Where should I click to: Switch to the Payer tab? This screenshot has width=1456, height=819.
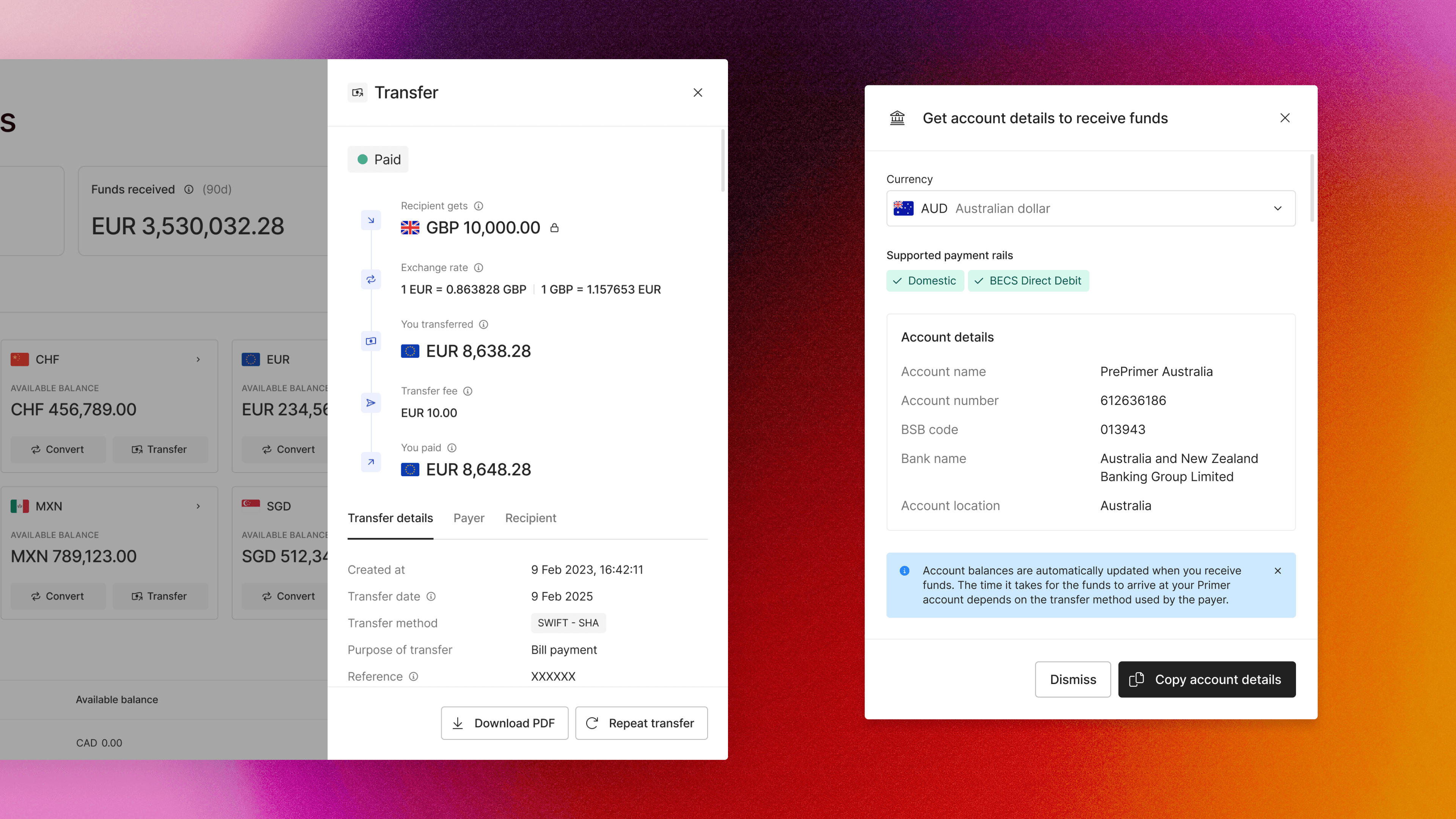[x=469, y=518]
